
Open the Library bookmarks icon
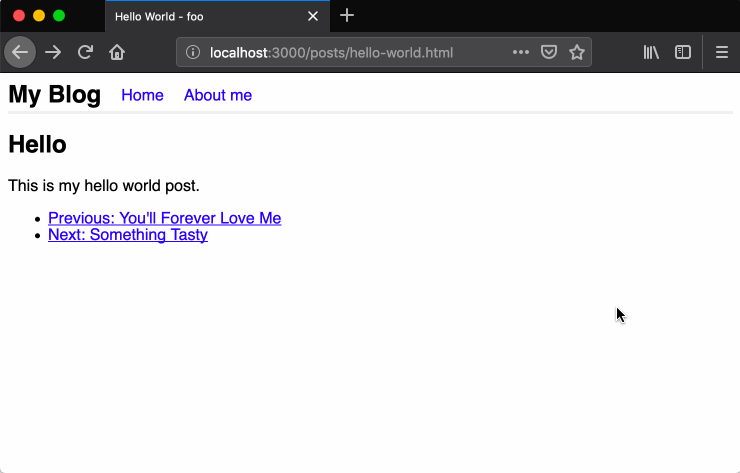651,52
